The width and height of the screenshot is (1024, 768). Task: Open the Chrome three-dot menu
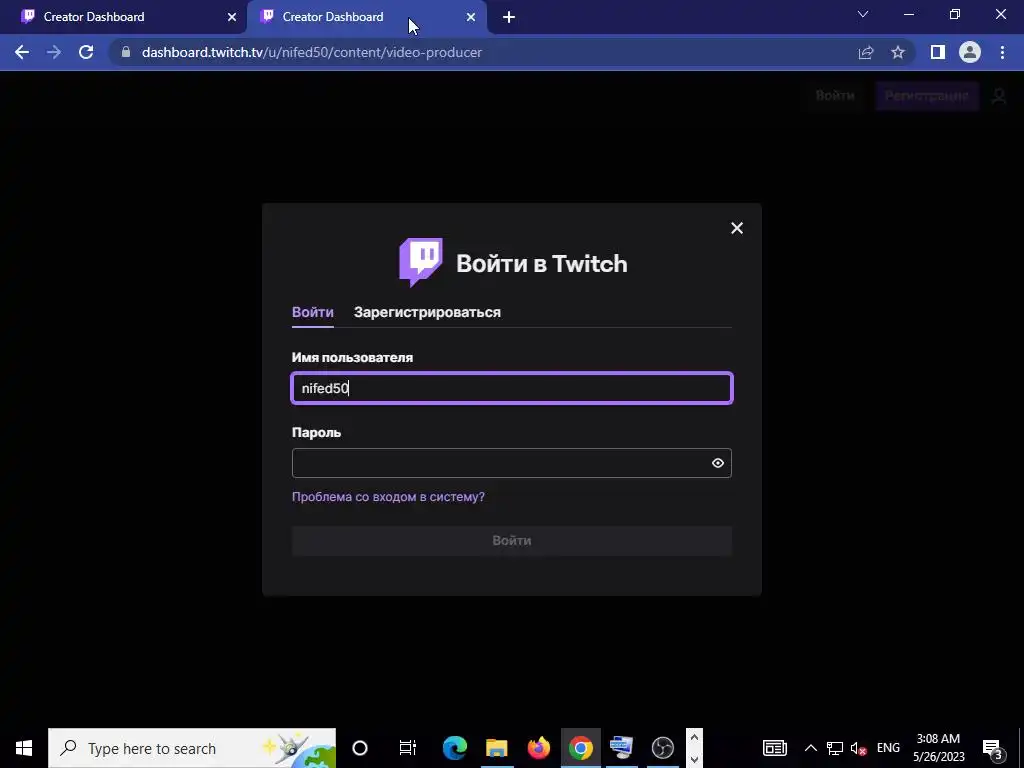click(x=1002, y=52)
